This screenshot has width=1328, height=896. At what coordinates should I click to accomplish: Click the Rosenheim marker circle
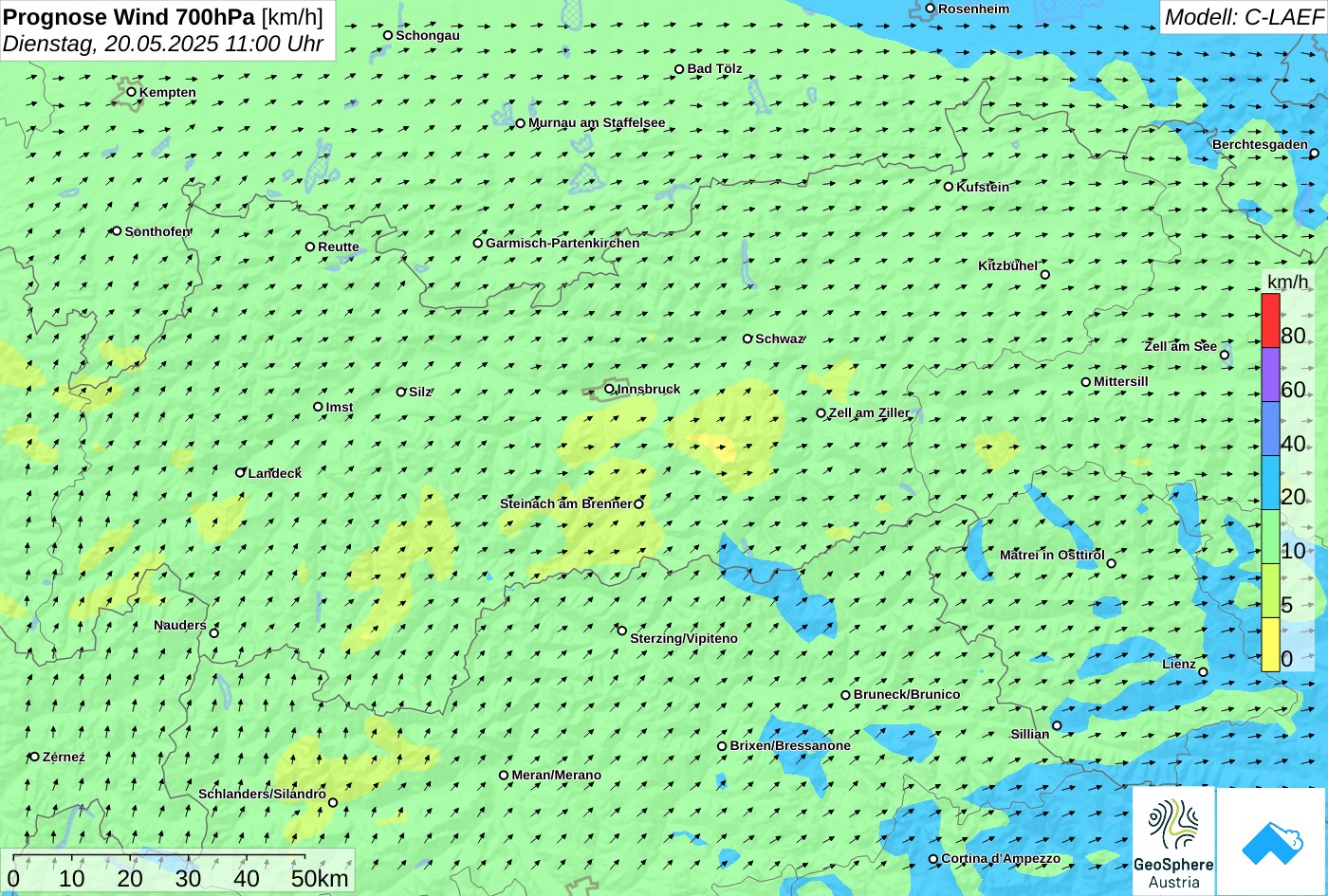pos(931,9)
